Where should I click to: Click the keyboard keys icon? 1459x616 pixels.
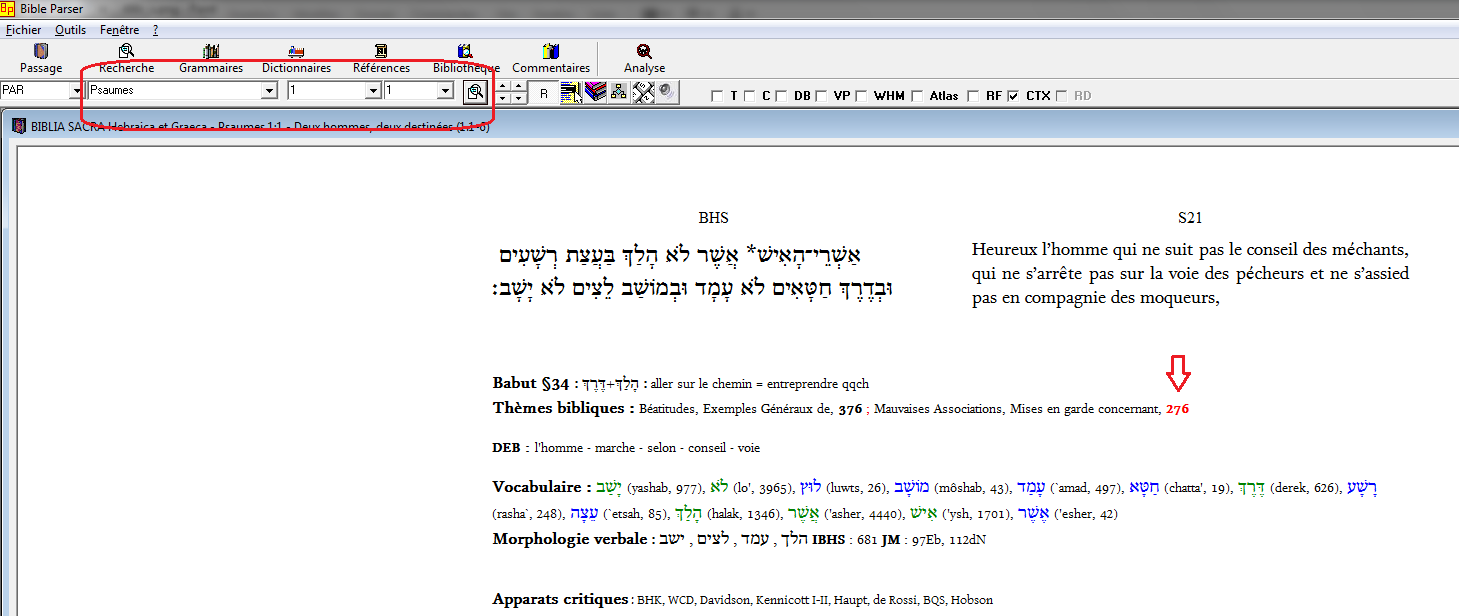[643, 92]
